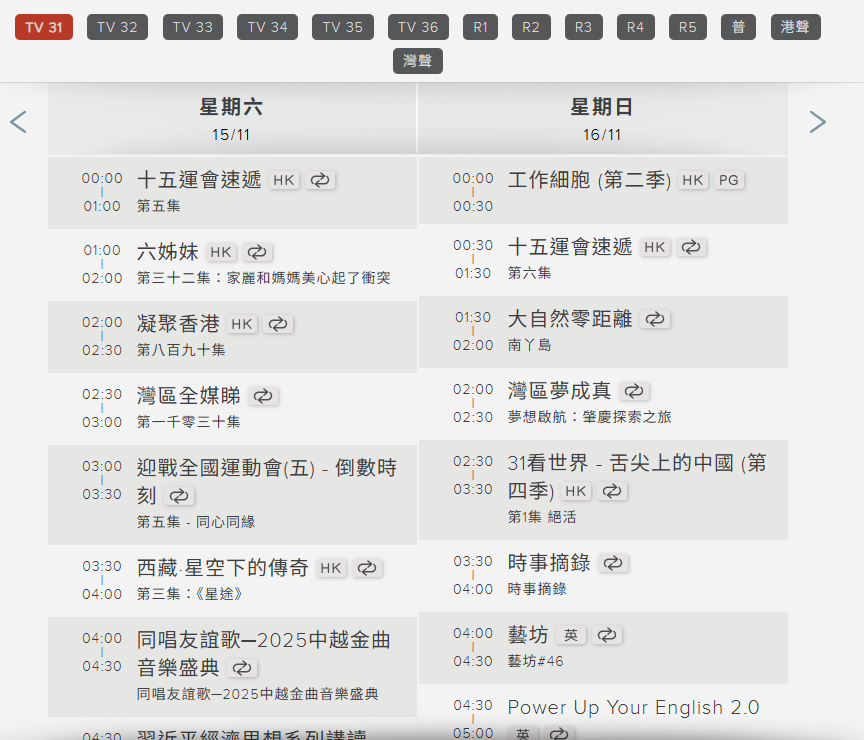Screen dimensions: 864x740
Task: Go to next week using right arrow
Action: pyautogui.click(x=818, y=121)
